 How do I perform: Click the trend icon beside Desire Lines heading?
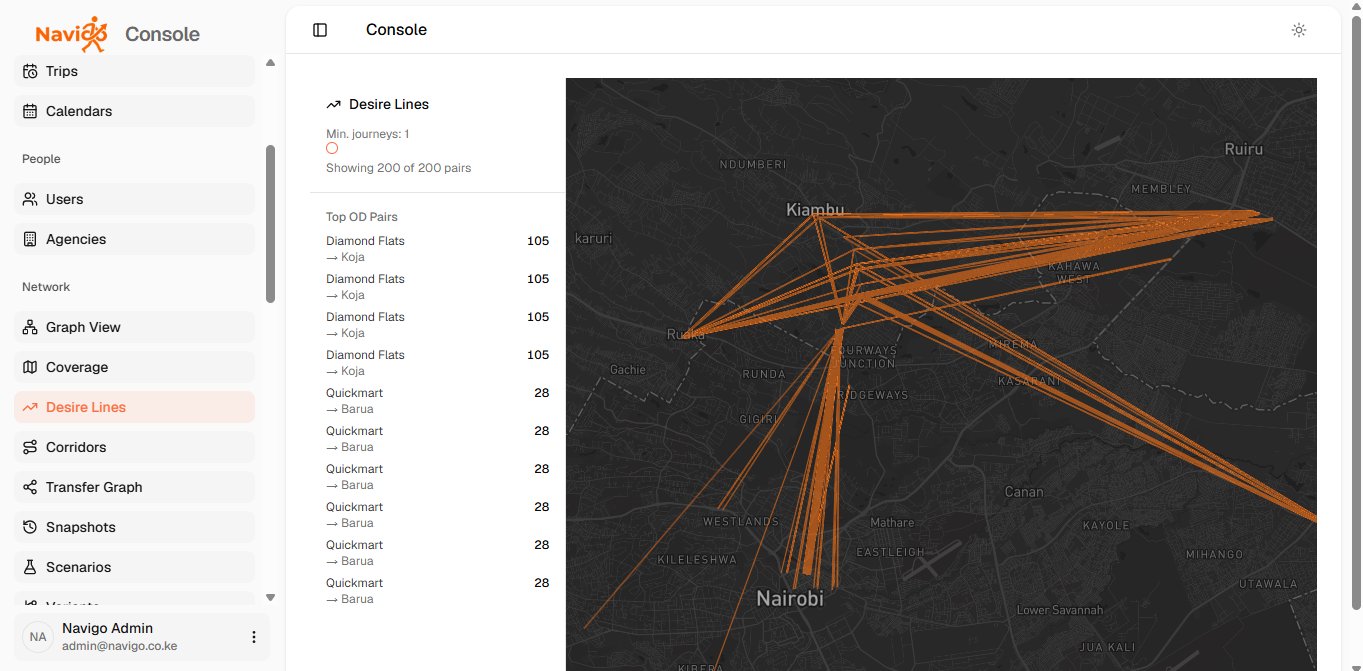click(x=334, y=104)
